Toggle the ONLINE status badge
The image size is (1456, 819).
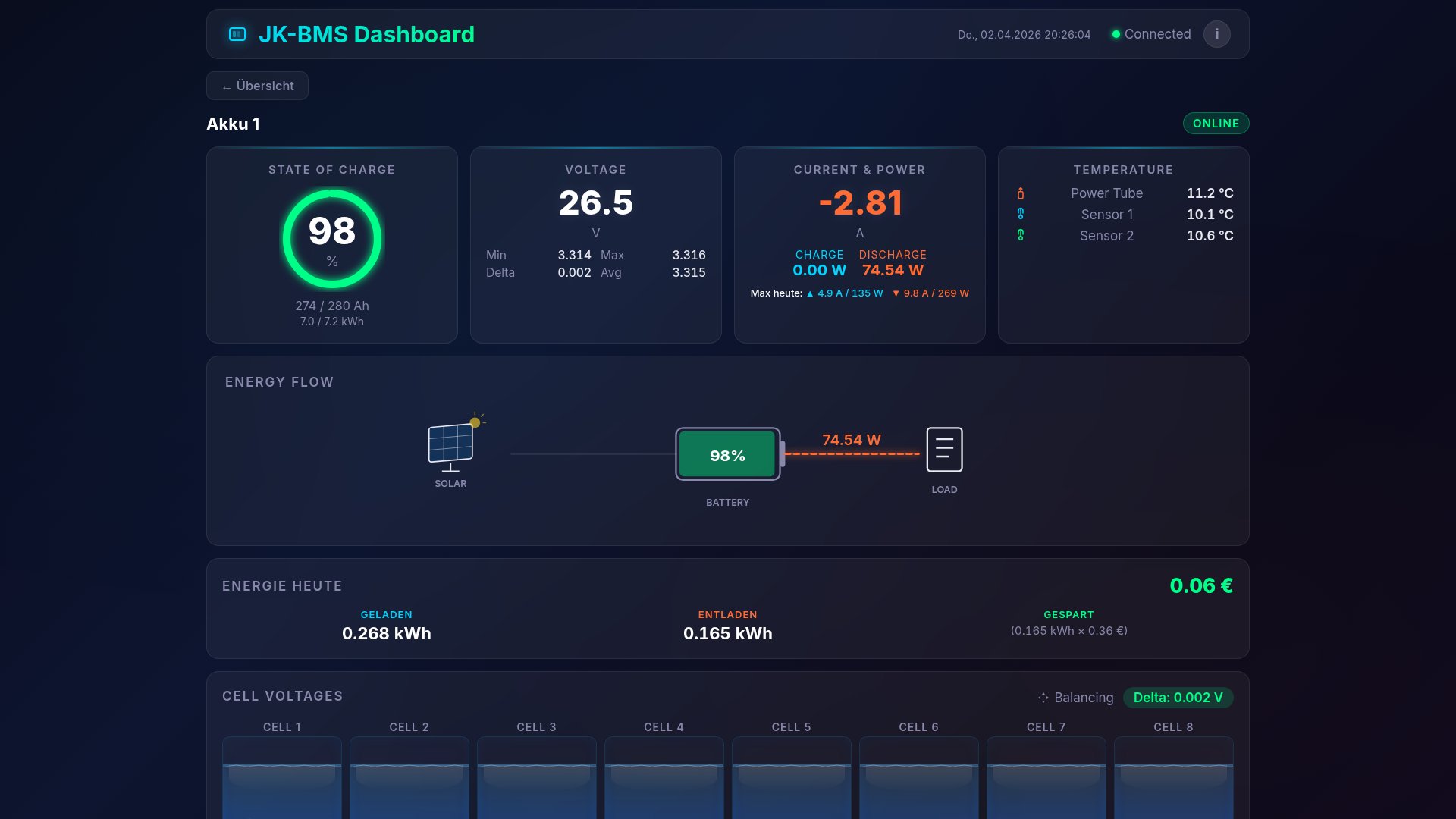(1216, 123)
